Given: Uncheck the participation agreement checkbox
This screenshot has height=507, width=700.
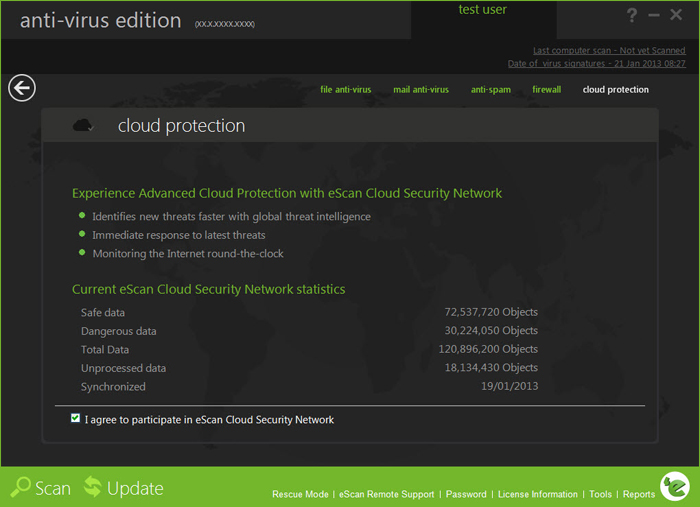Looking at the screenshot, I should 75,418.
